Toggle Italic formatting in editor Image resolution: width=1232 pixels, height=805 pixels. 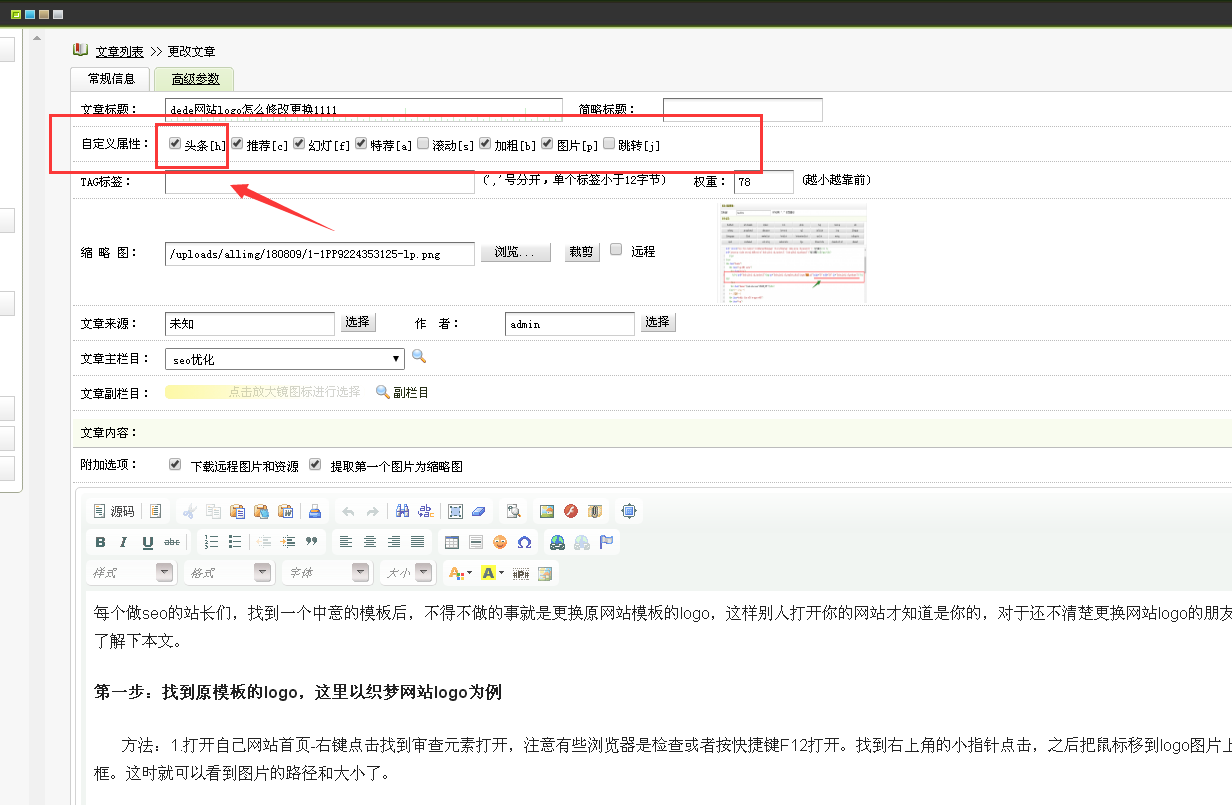[124, 542]
